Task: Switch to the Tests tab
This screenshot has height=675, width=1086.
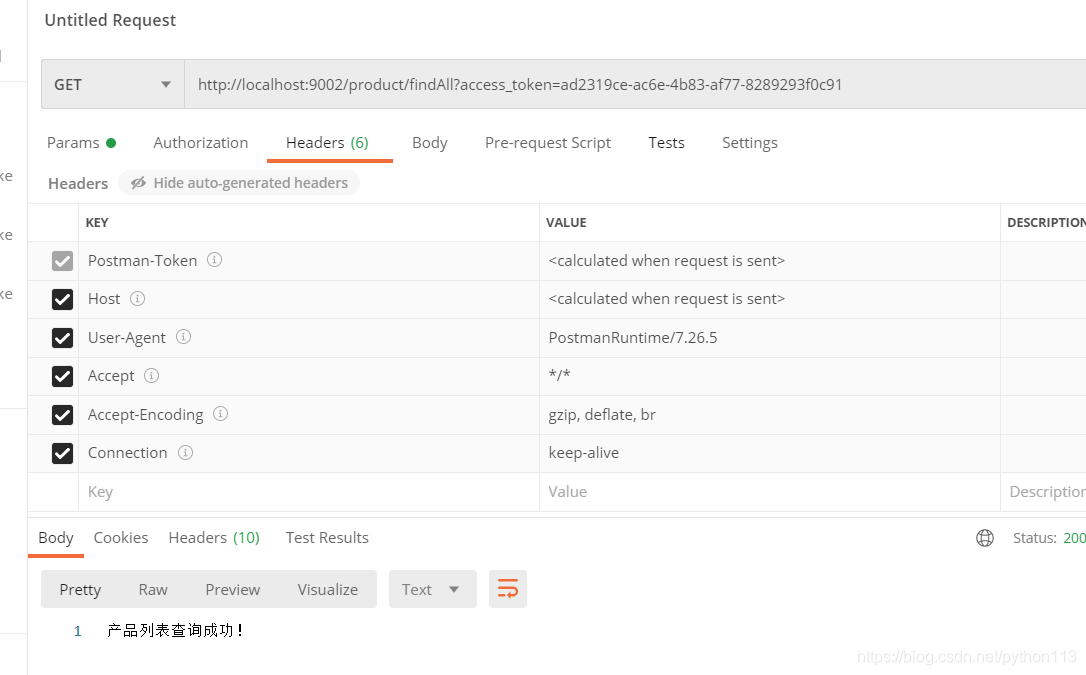Action: point(666,143)
